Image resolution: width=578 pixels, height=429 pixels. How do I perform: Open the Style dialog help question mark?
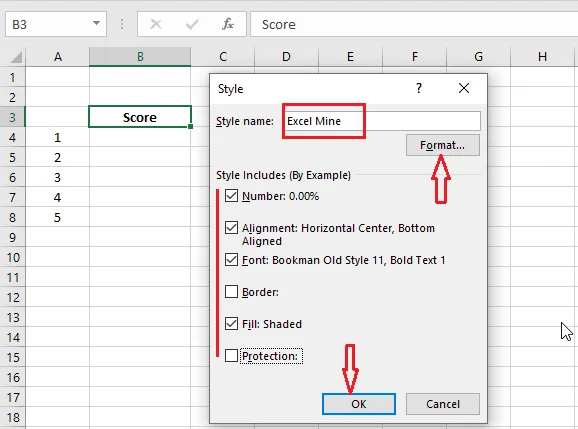tap(418, 88)
